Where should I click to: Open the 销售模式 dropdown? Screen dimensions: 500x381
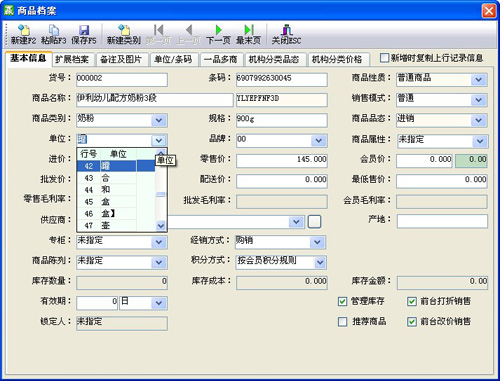click(x=479, y=100)
